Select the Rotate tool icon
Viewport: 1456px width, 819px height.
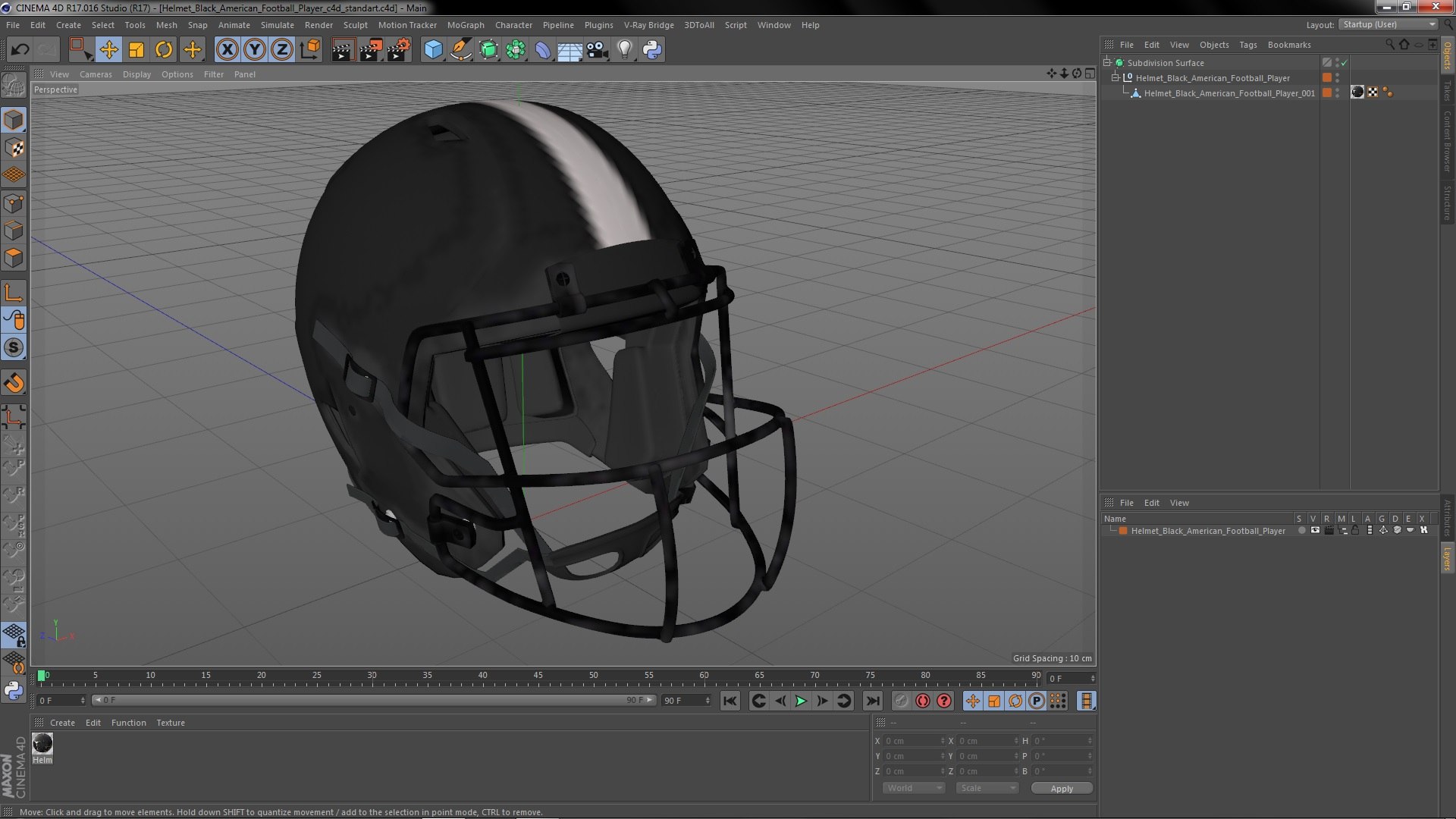[164, 50]
